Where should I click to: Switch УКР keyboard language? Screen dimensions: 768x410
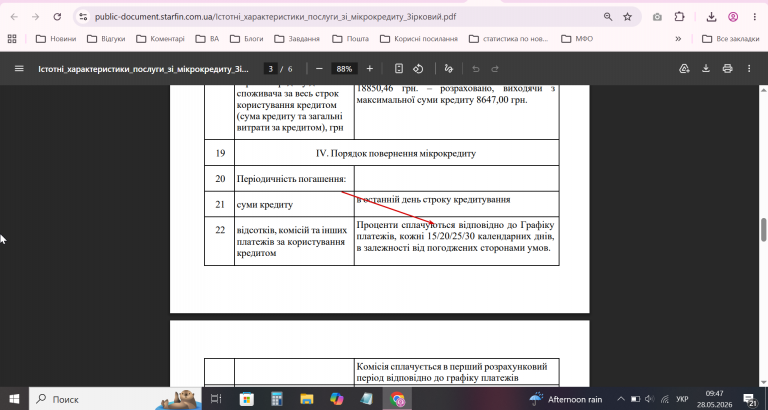682,399
